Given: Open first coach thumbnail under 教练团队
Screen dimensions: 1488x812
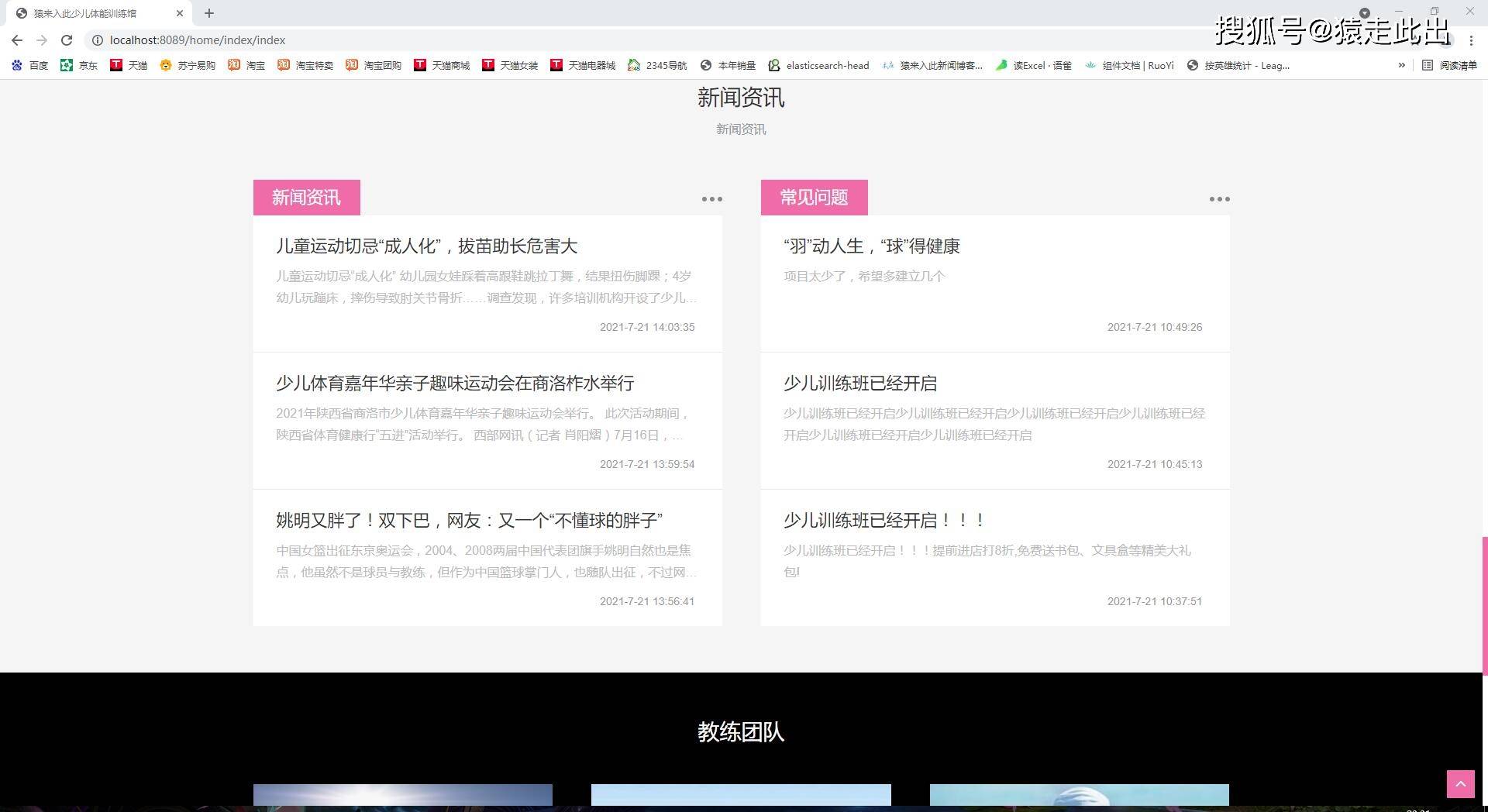Looking at the screenshot, I should click(x=403, y=795).
